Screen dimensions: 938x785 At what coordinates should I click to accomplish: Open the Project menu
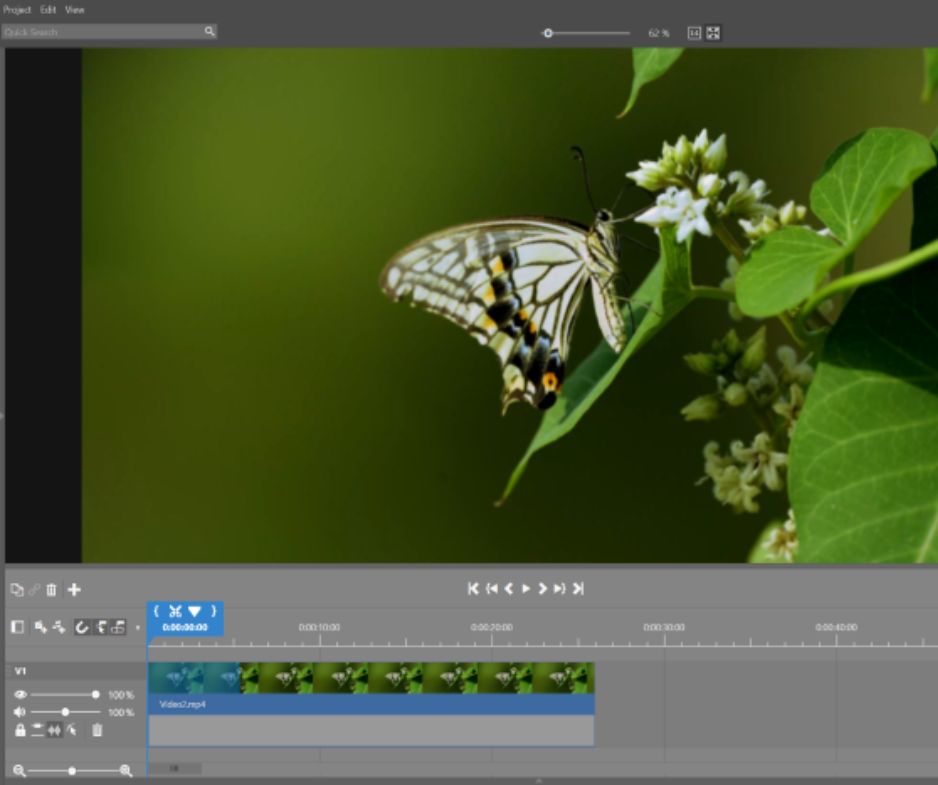point(17,9)
